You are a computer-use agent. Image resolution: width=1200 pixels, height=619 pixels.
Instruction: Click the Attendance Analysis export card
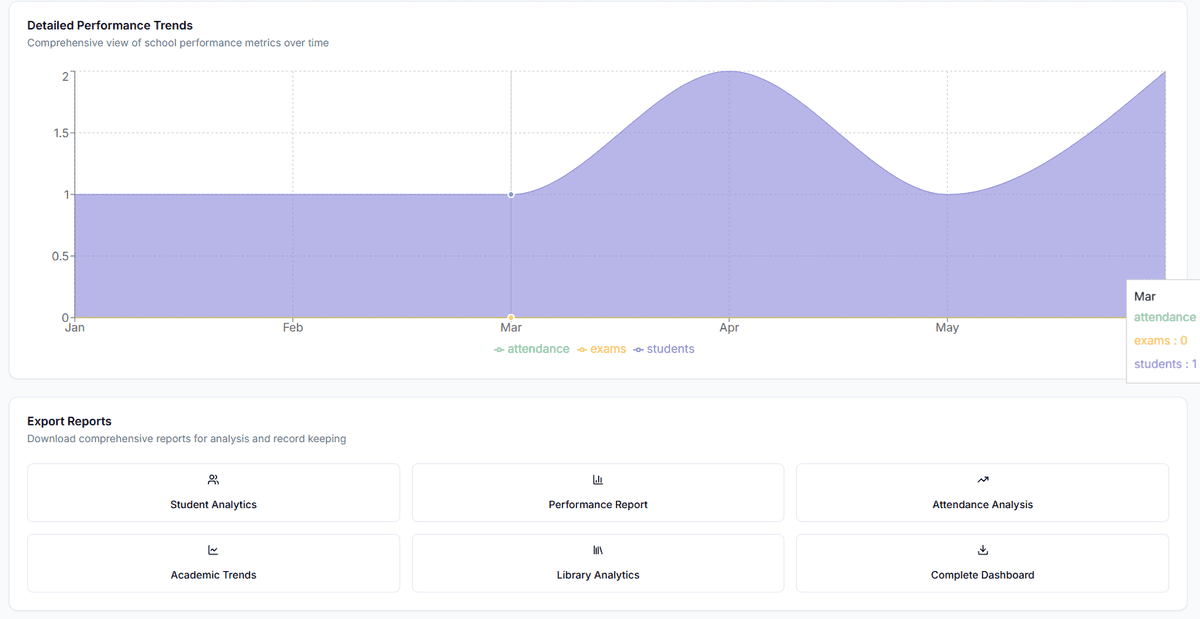tap(982, 492)
